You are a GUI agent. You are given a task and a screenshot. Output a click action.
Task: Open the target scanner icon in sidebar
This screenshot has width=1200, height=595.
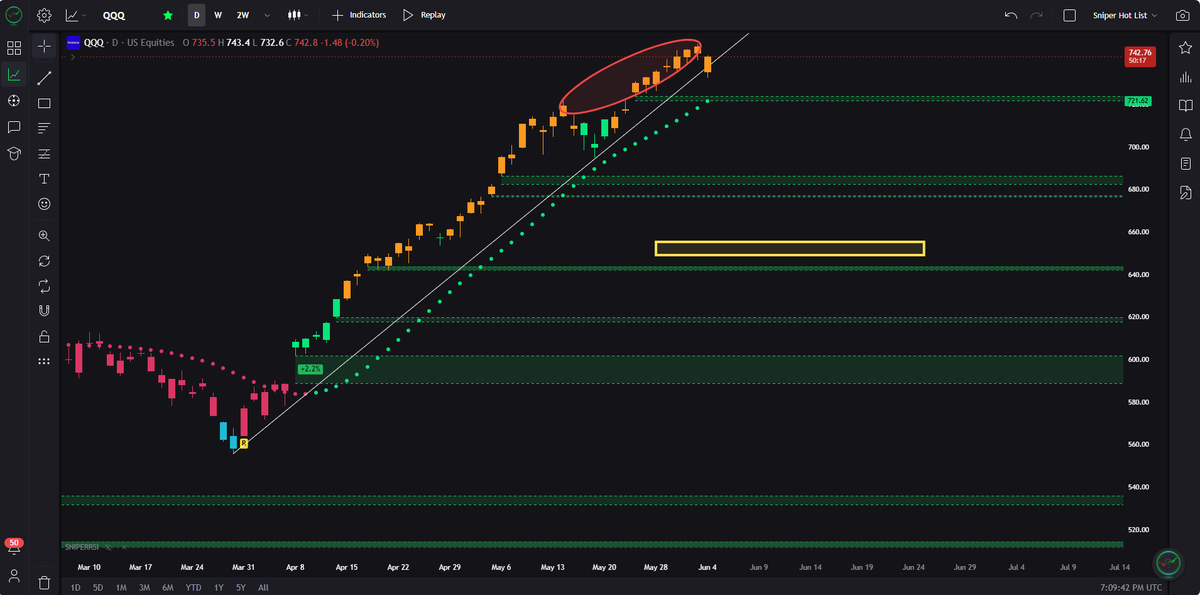click(x=14, y=101)
